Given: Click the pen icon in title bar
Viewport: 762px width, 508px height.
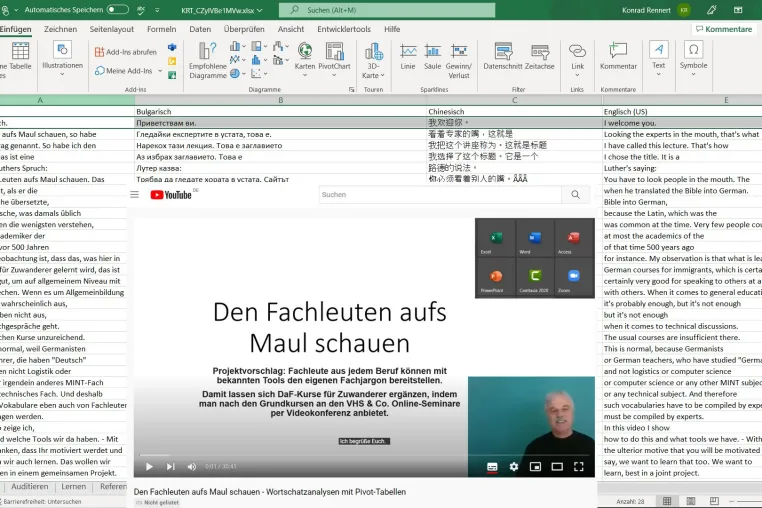Looking at the screenshot, I should (711, 10).
